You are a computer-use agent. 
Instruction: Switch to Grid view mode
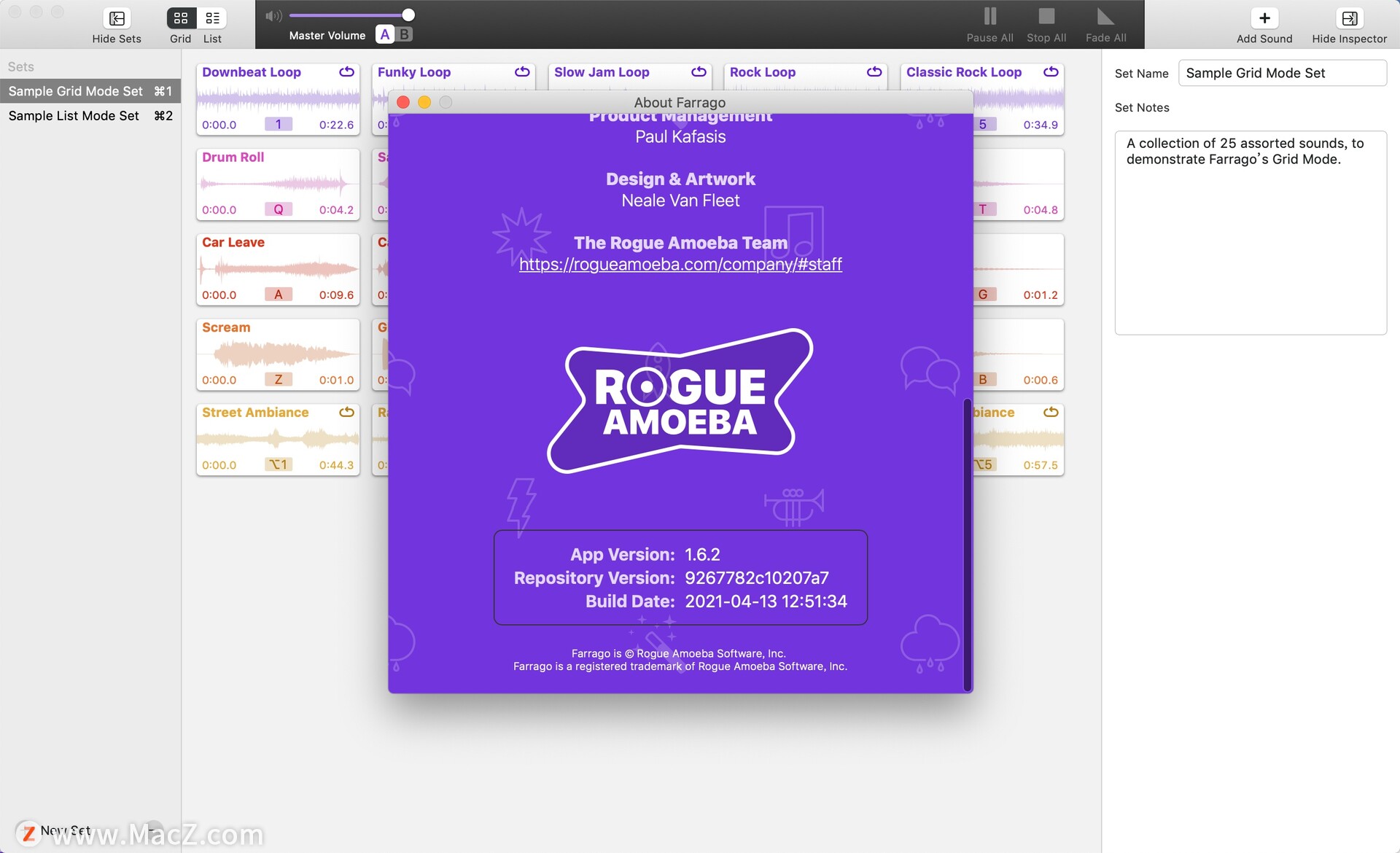pyautogui.click(x=181, y=18)
